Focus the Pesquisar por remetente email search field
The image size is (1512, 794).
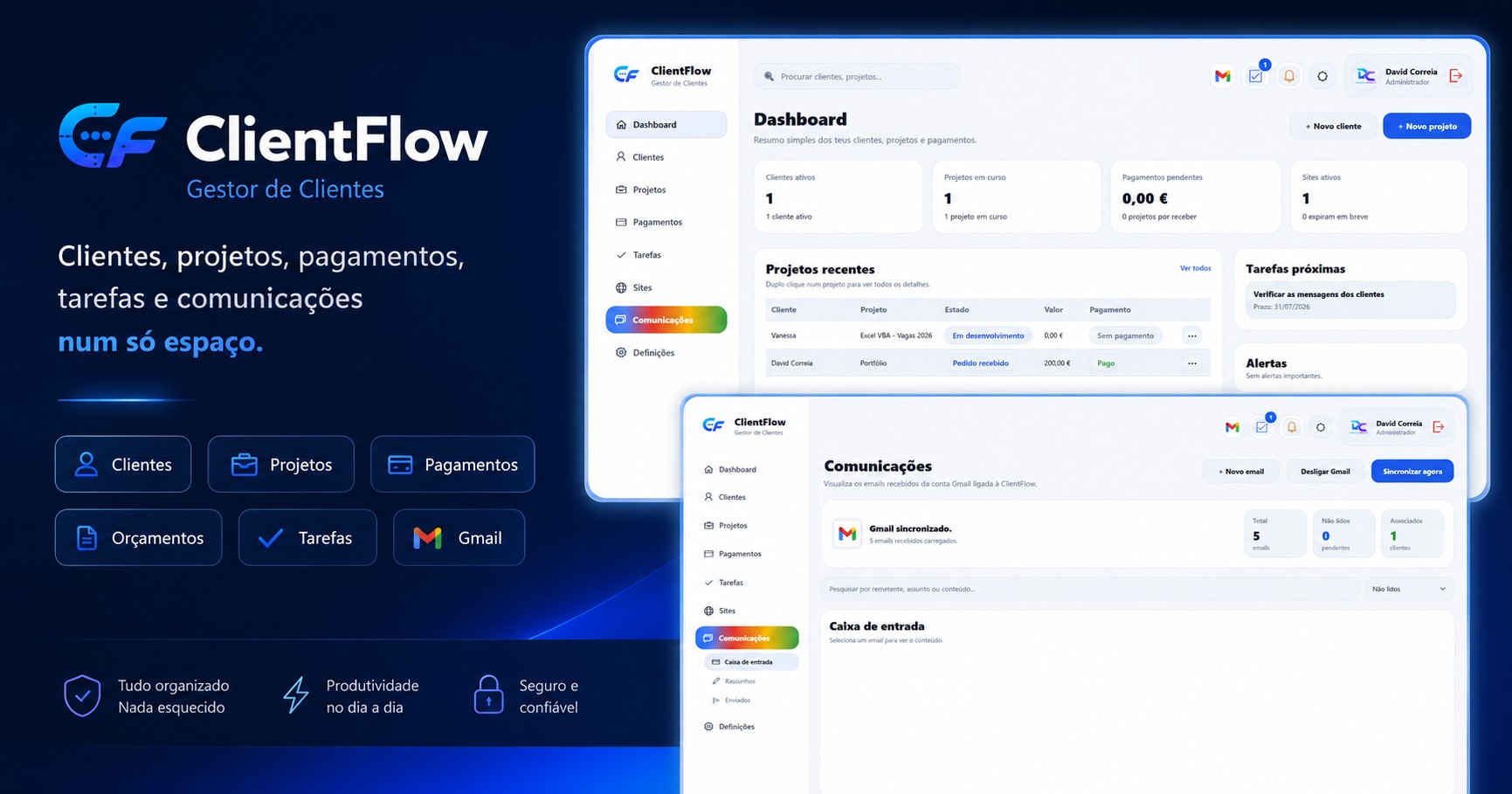[x=1089, y=590]
